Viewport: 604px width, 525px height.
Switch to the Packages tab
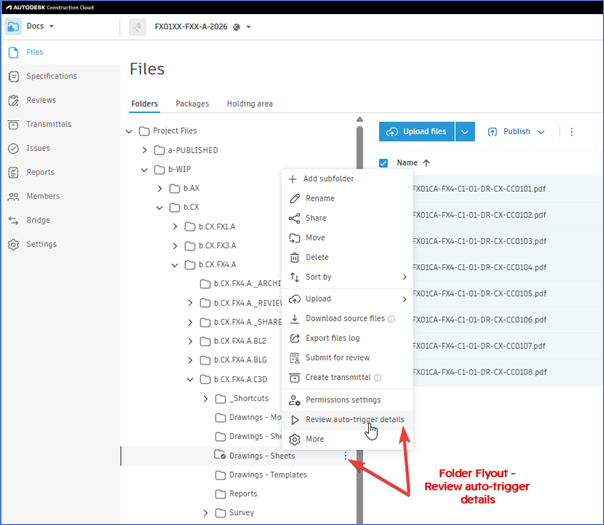click(x=192, y=104)
